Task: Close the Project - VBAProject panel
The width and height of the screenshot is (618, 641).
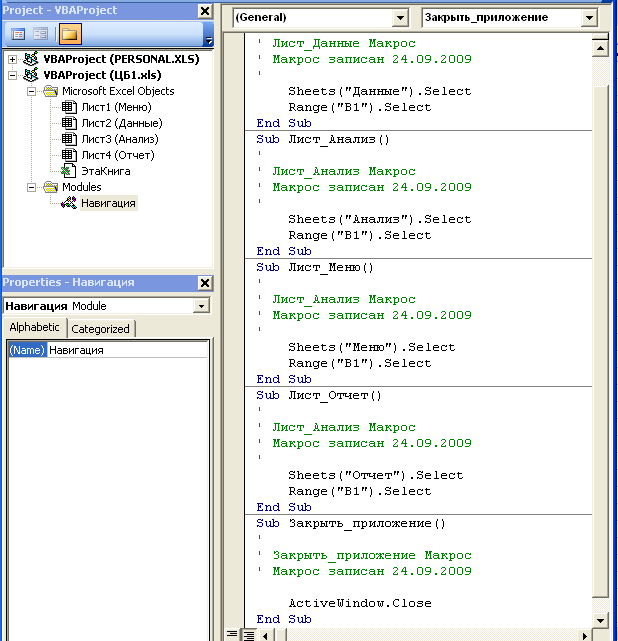Action: 205,11
